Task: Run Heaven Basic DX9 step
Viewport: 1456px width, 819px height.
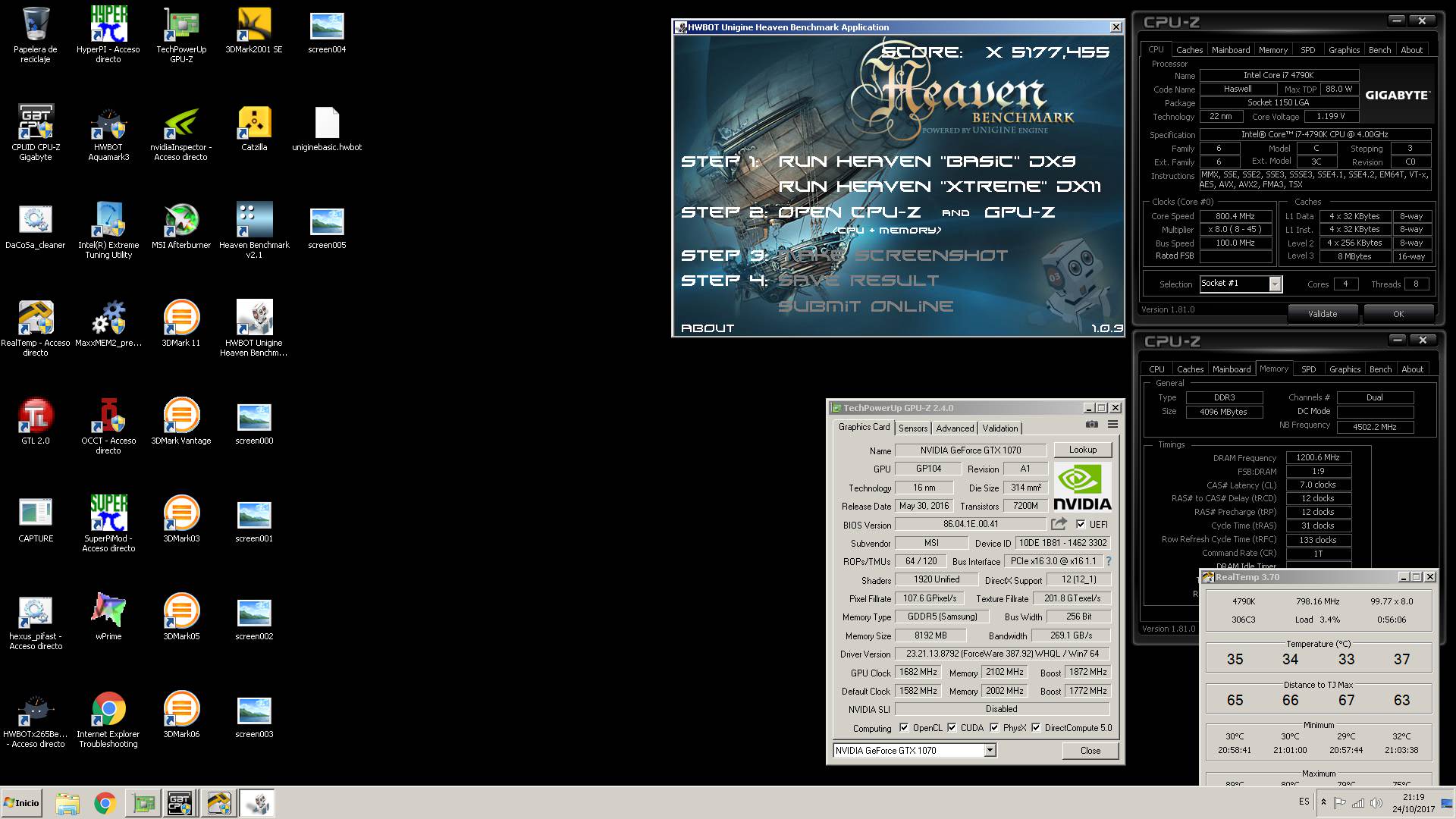Action: pos(927,162)
